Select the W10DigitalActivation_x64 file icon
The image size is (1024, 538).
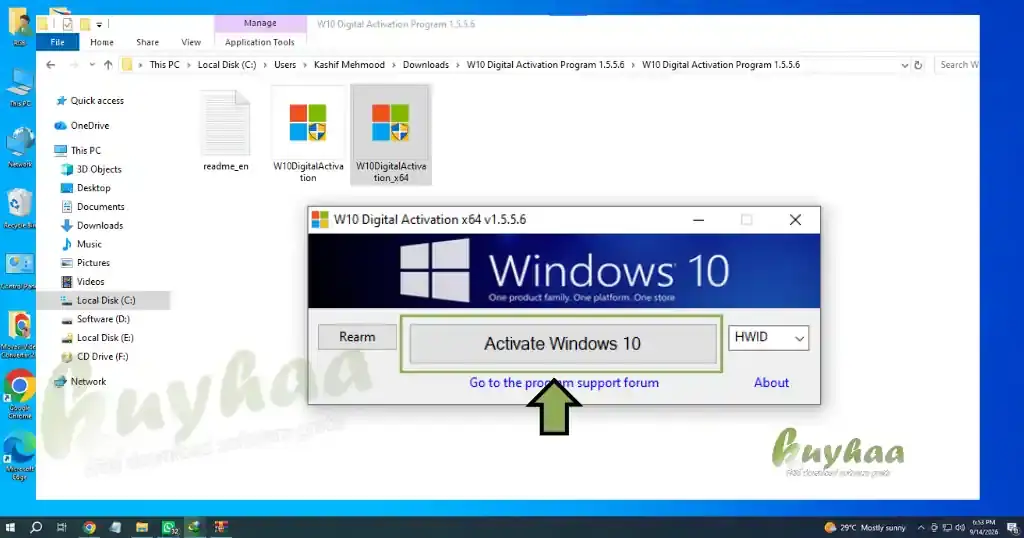(391, 135)
